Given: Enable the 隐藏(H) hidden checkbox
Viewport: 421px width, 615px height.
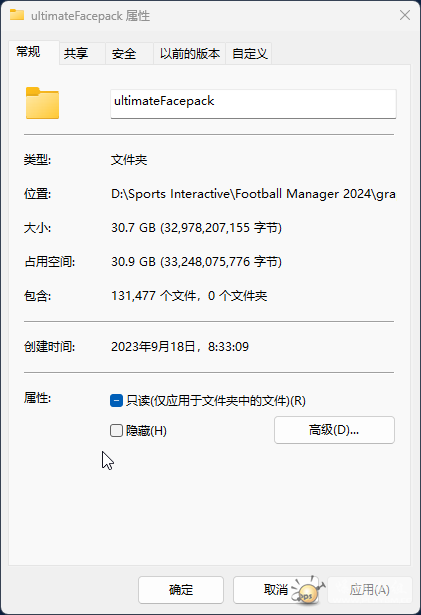Looking at the screenshot, I should [x=116, y=431].
